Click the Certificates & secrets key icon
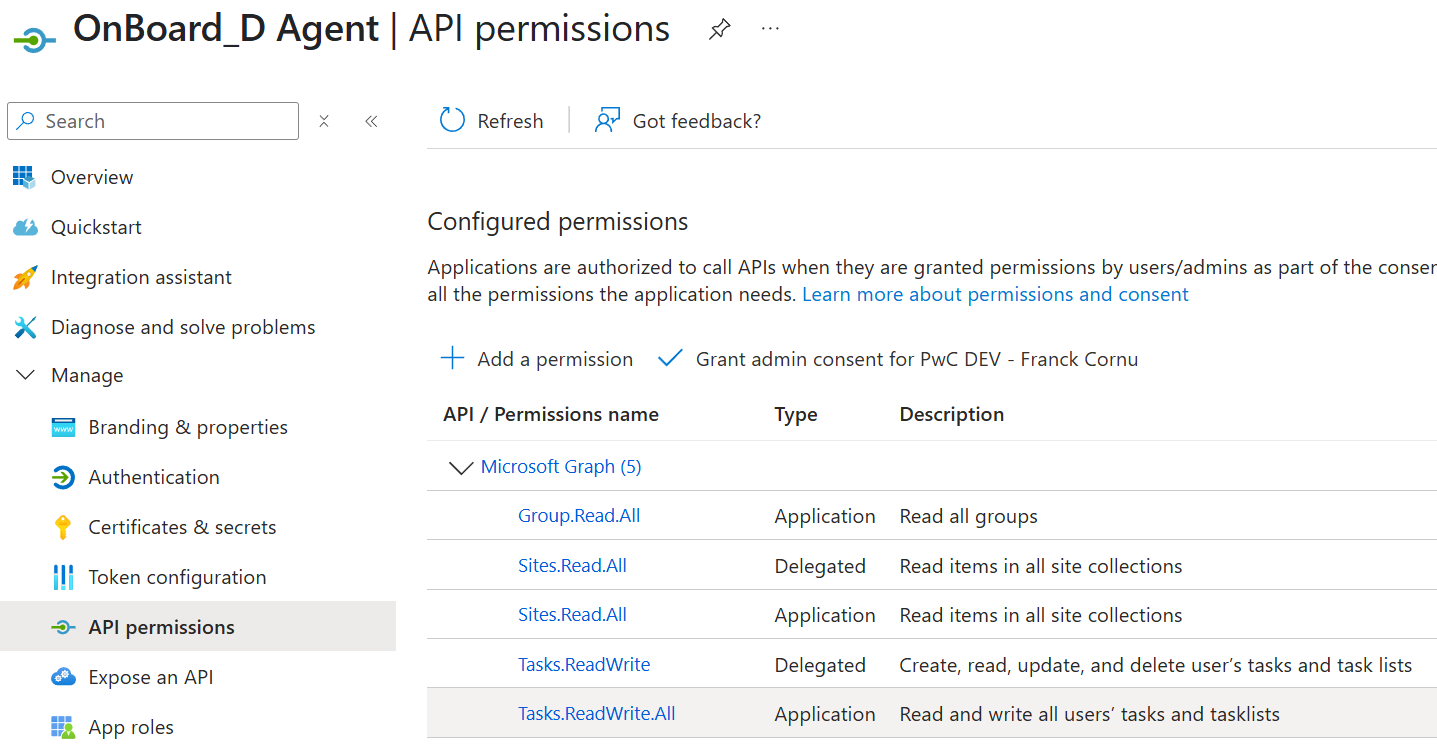 [63, 527]
